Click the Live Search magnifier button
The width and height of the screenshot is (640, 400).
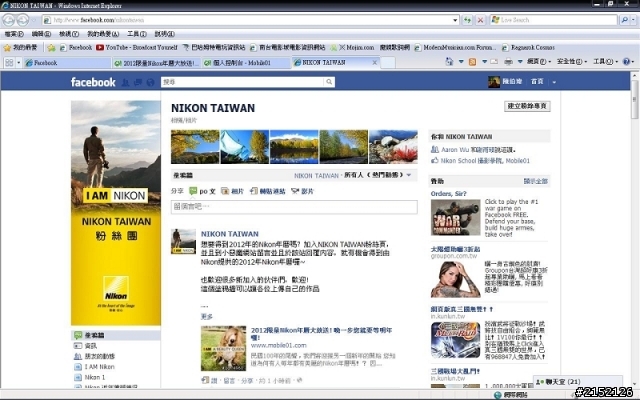coord(624,20)
